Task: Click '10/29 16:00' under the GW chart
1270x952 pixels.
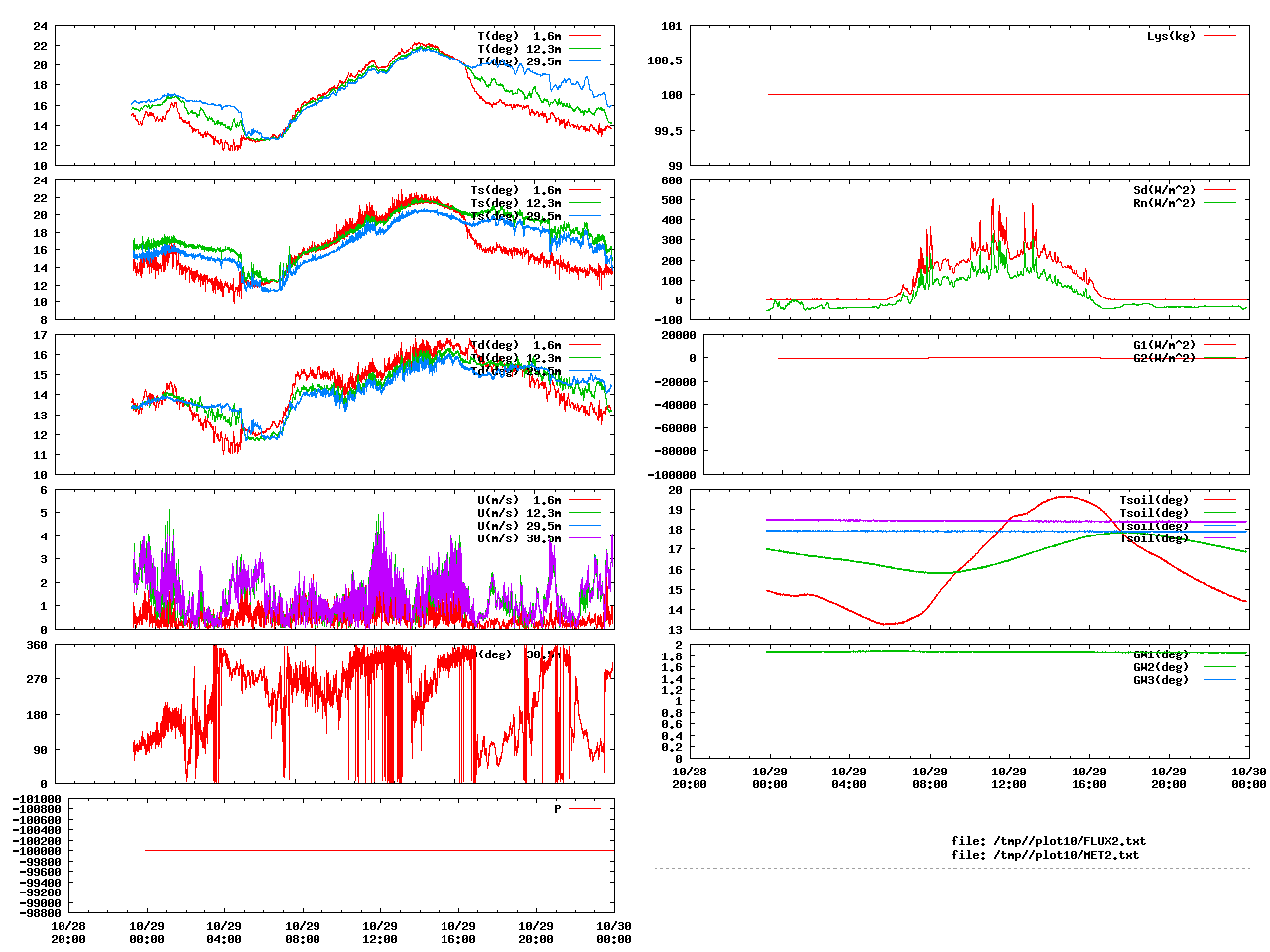Action: 1088,777
